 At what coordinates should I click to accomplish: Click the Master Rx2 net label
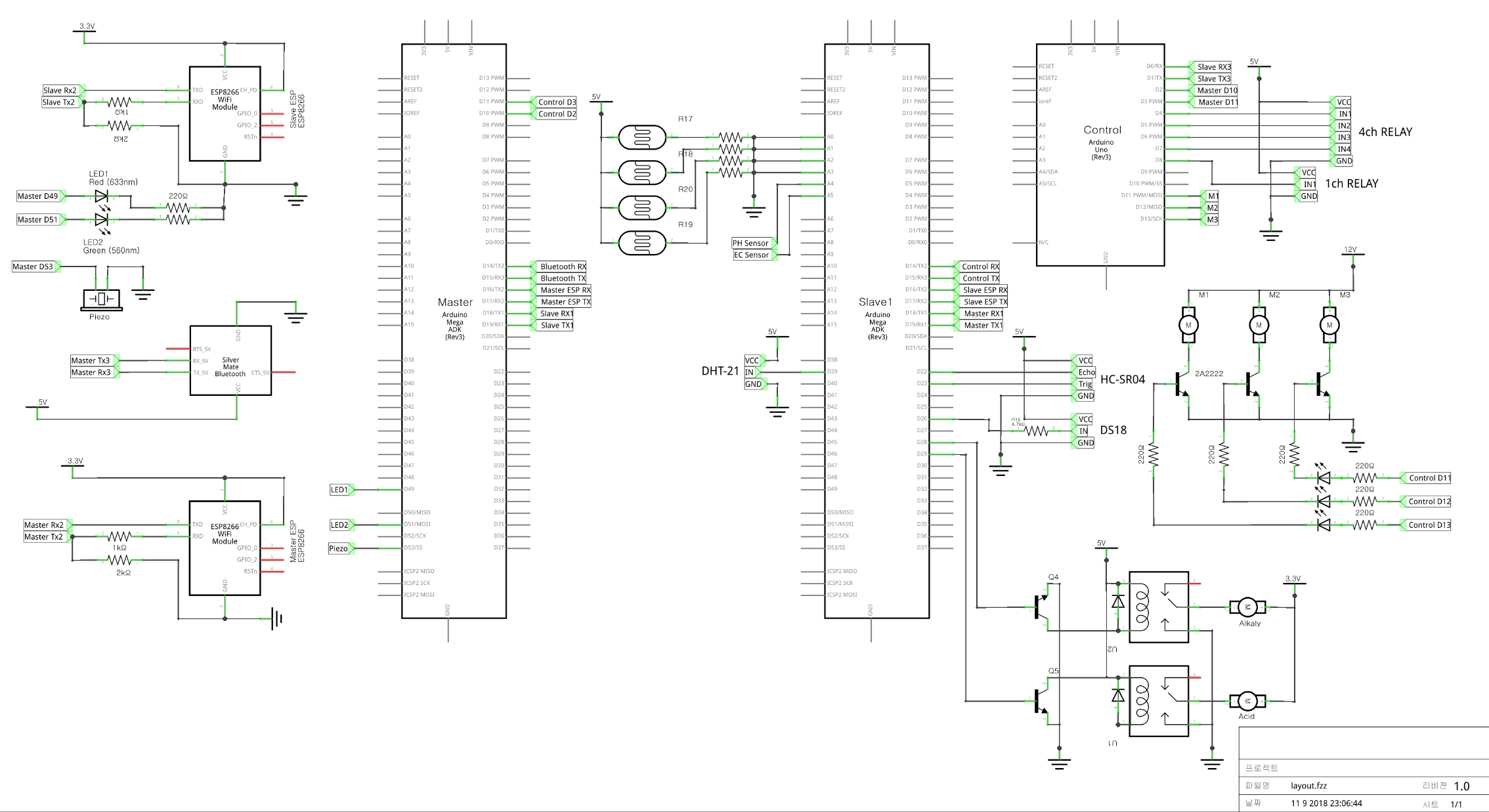(x=48, y=525)
